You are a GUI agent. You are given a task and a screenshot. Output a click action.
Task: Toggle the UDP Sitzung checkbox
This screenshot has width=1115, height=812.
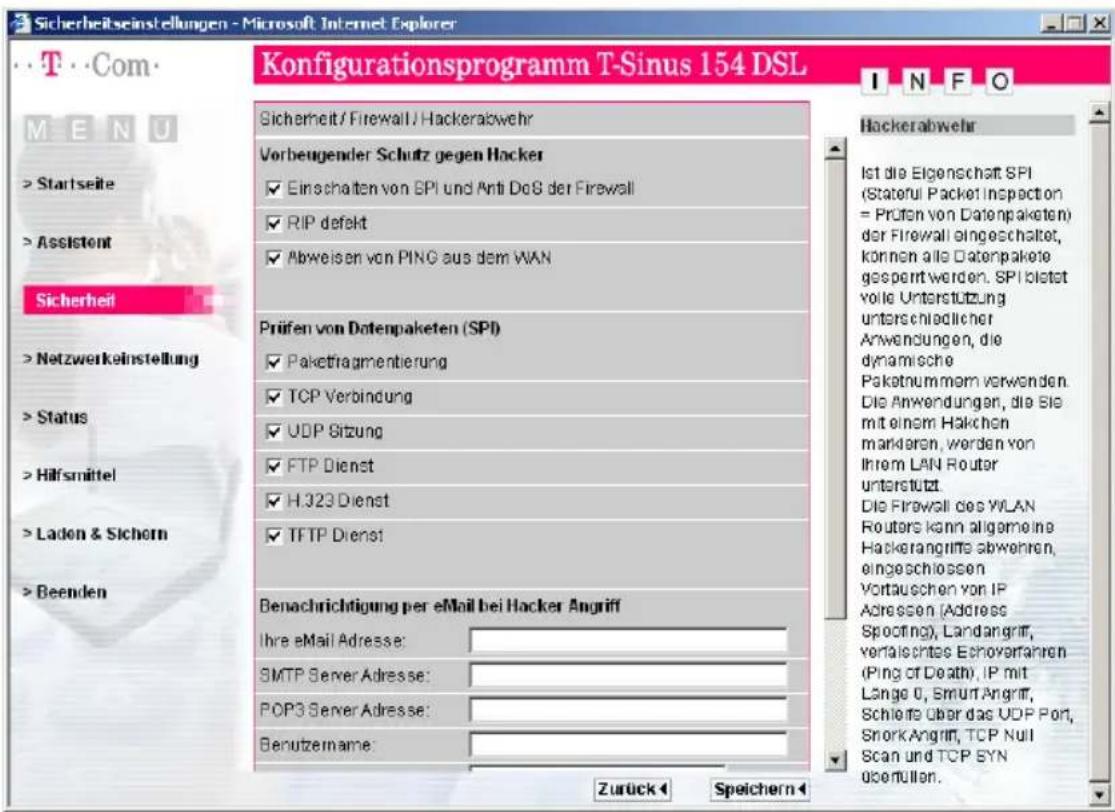click(274, 432)
